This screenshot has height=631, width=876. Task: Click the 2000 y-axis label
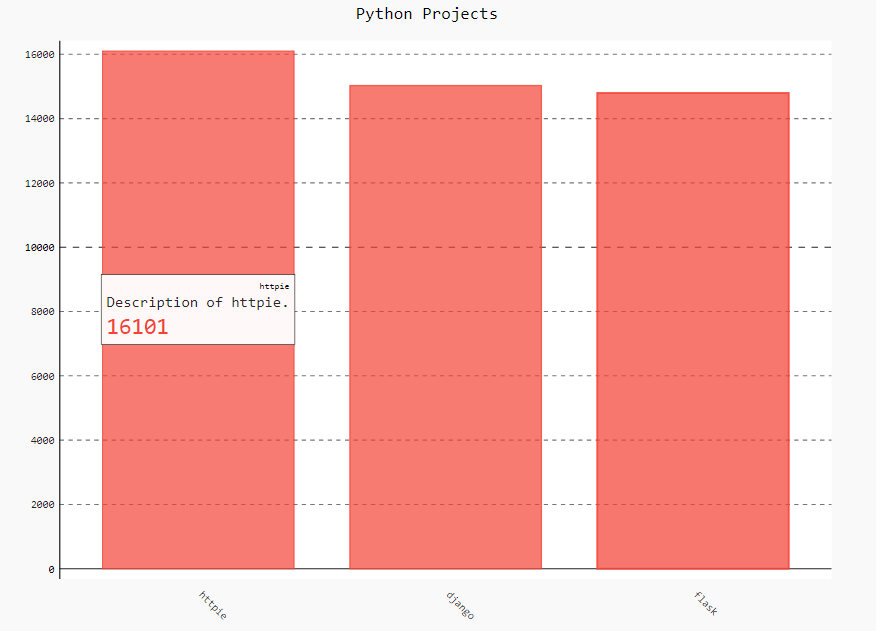[x=42, y=504]
